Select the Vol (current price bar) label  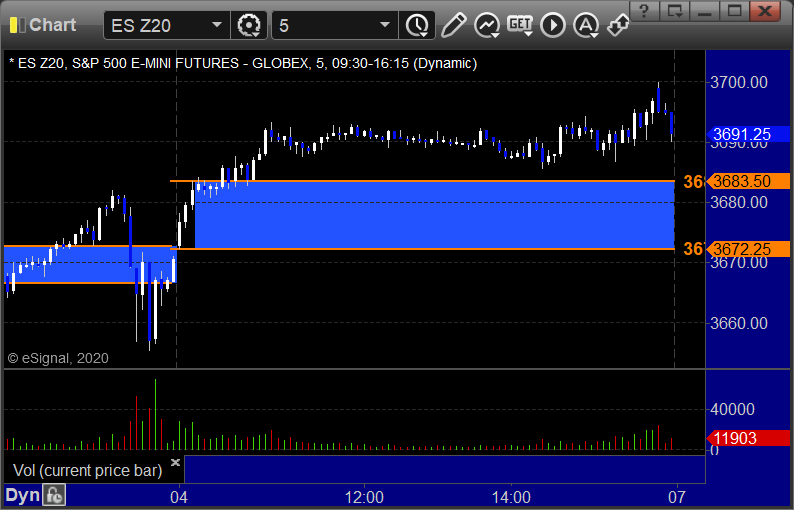(88, 470)
